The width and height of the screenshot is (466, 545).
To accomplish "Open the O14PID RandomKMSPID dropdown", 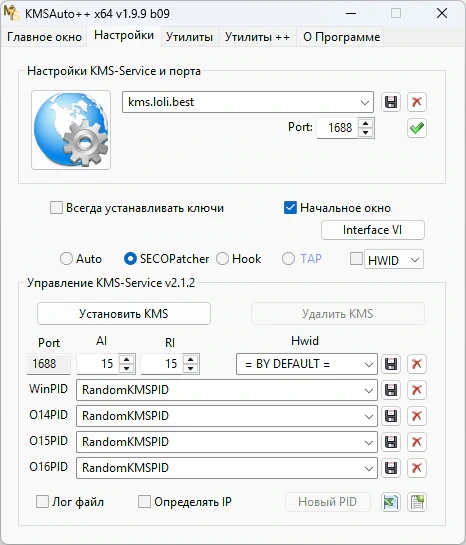I will click(x=368, y=416).
